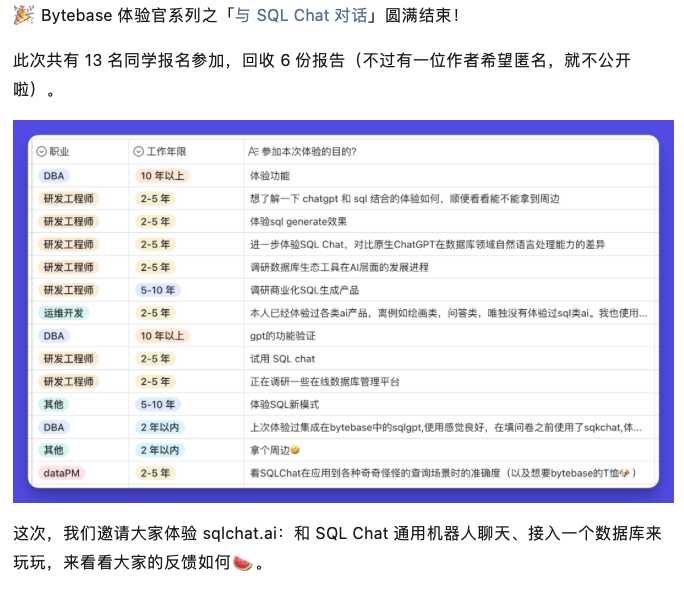Select the 参加本次体验的目的? column header
Screen dimensions: 684x594
pyautogui.click(x=451, y=151)
